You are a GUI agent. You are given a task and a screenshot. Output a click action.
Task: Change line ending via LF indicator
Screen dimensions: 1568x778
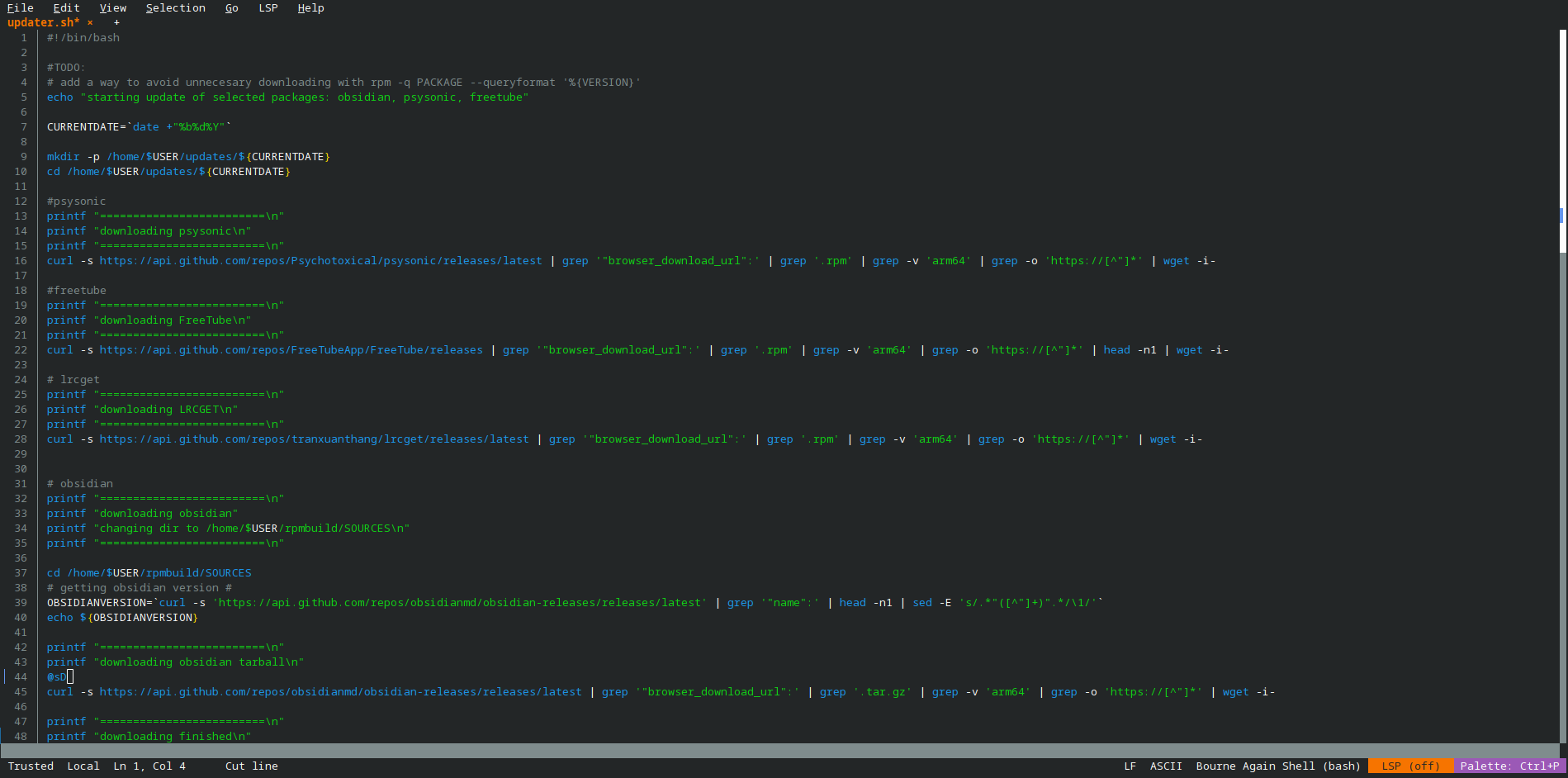1130,766
